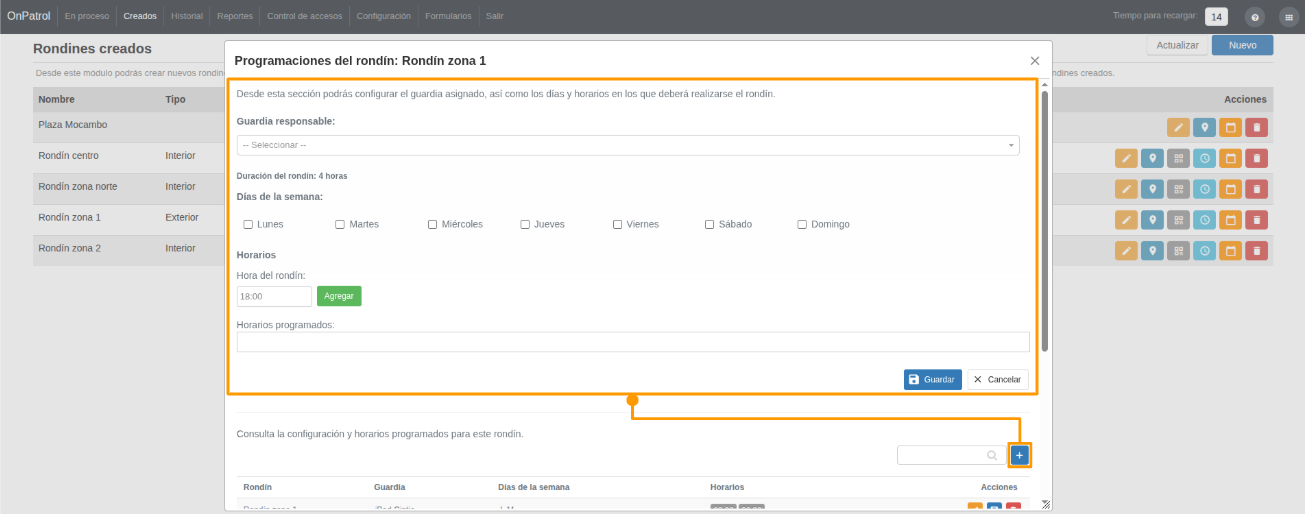Open clock icon for Rondín zona norte
The height and width of the screenshot is (514, 1305).
pos(1204,189)
